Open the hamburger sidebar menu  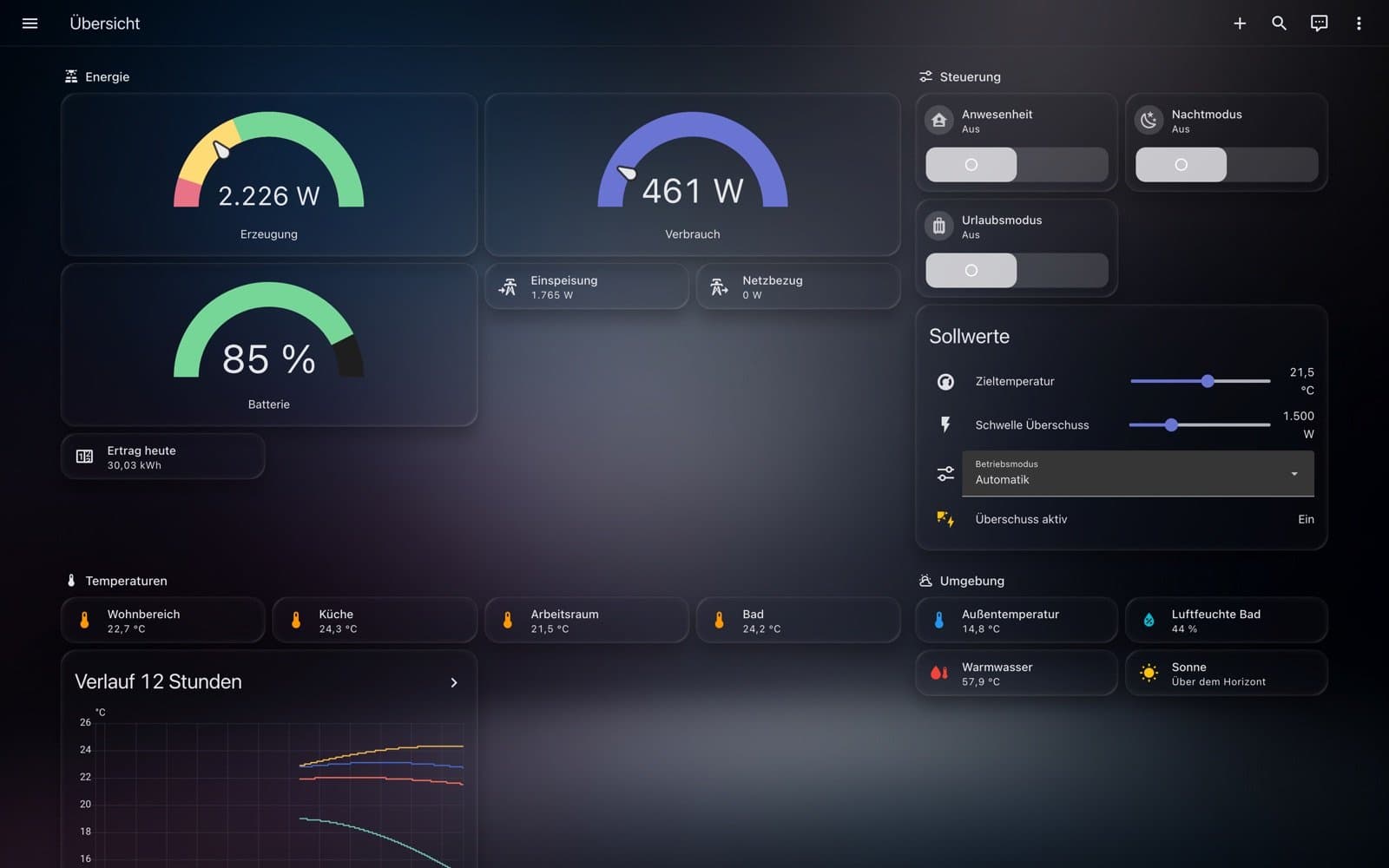pyautogui.click(x=30, y=23)
